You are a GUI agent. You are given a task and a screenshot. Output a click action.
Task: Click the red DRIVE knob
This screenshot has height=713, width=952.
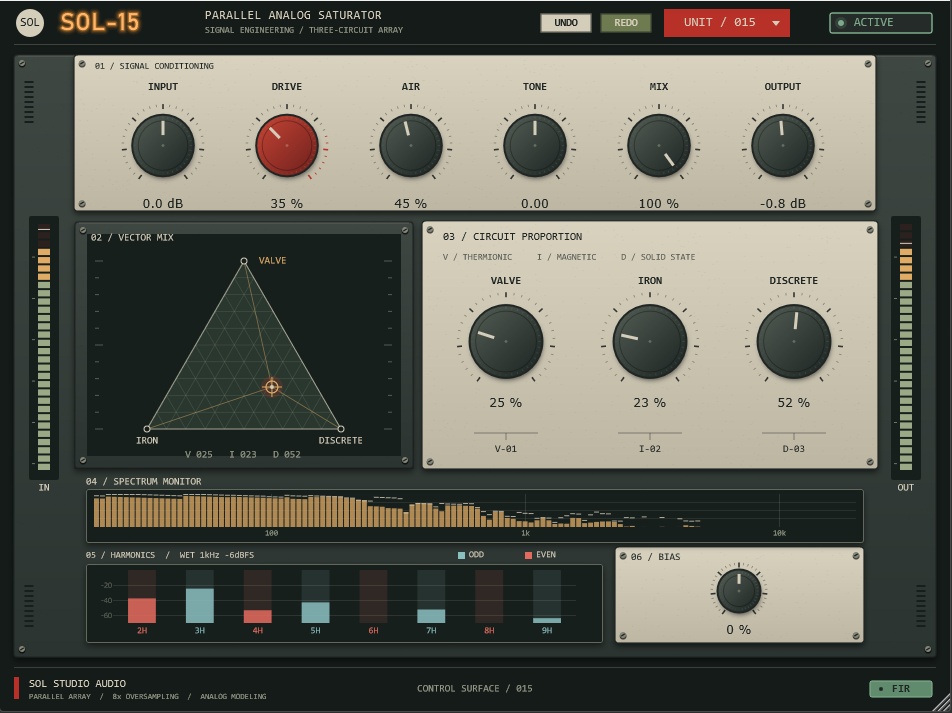287,146
